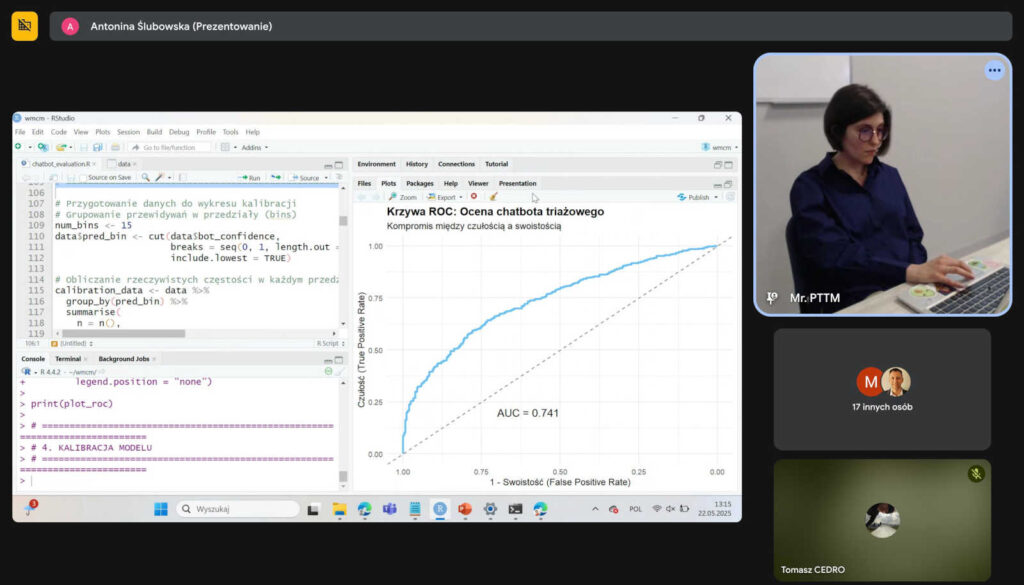Click the find/replace magnifier in editor toolbar
The image size is (1024, 585).
[145, 177]
